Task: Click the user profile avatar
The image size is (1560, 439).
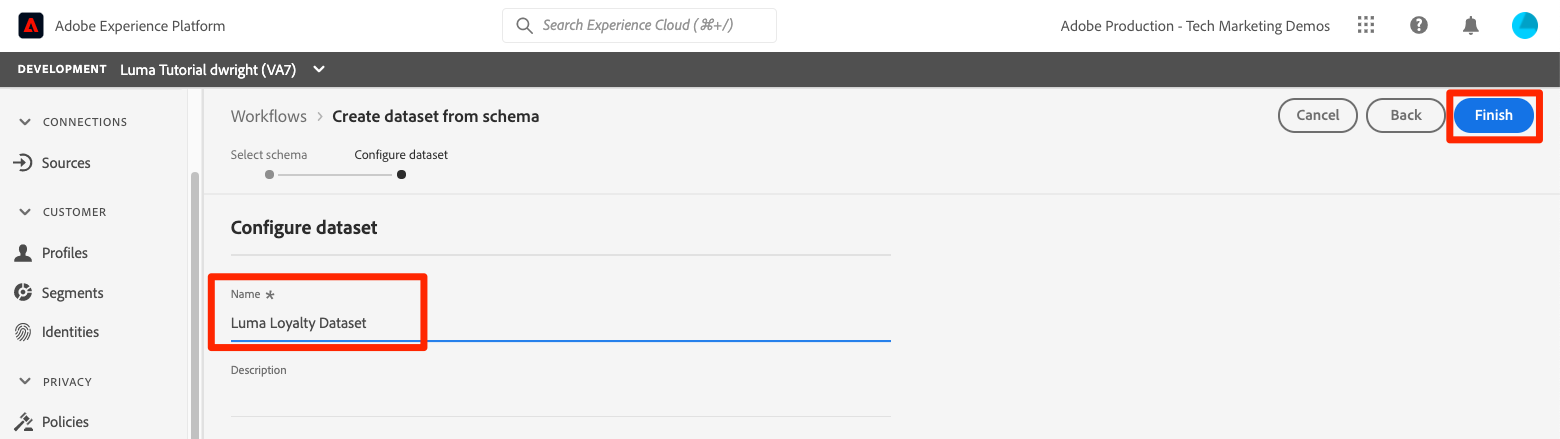Action: coord(1524,26)
